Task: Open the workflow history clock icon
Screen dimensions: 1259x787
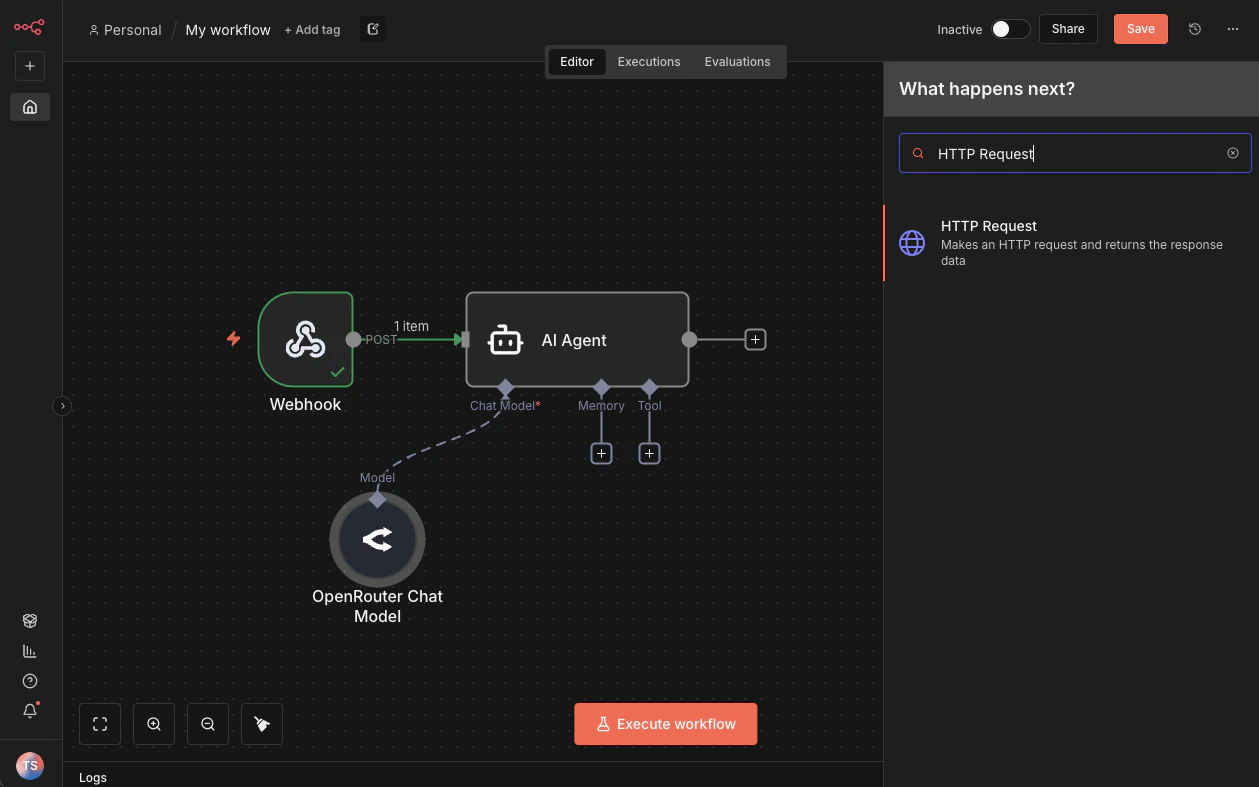Action: click(x=1194, y=29)
